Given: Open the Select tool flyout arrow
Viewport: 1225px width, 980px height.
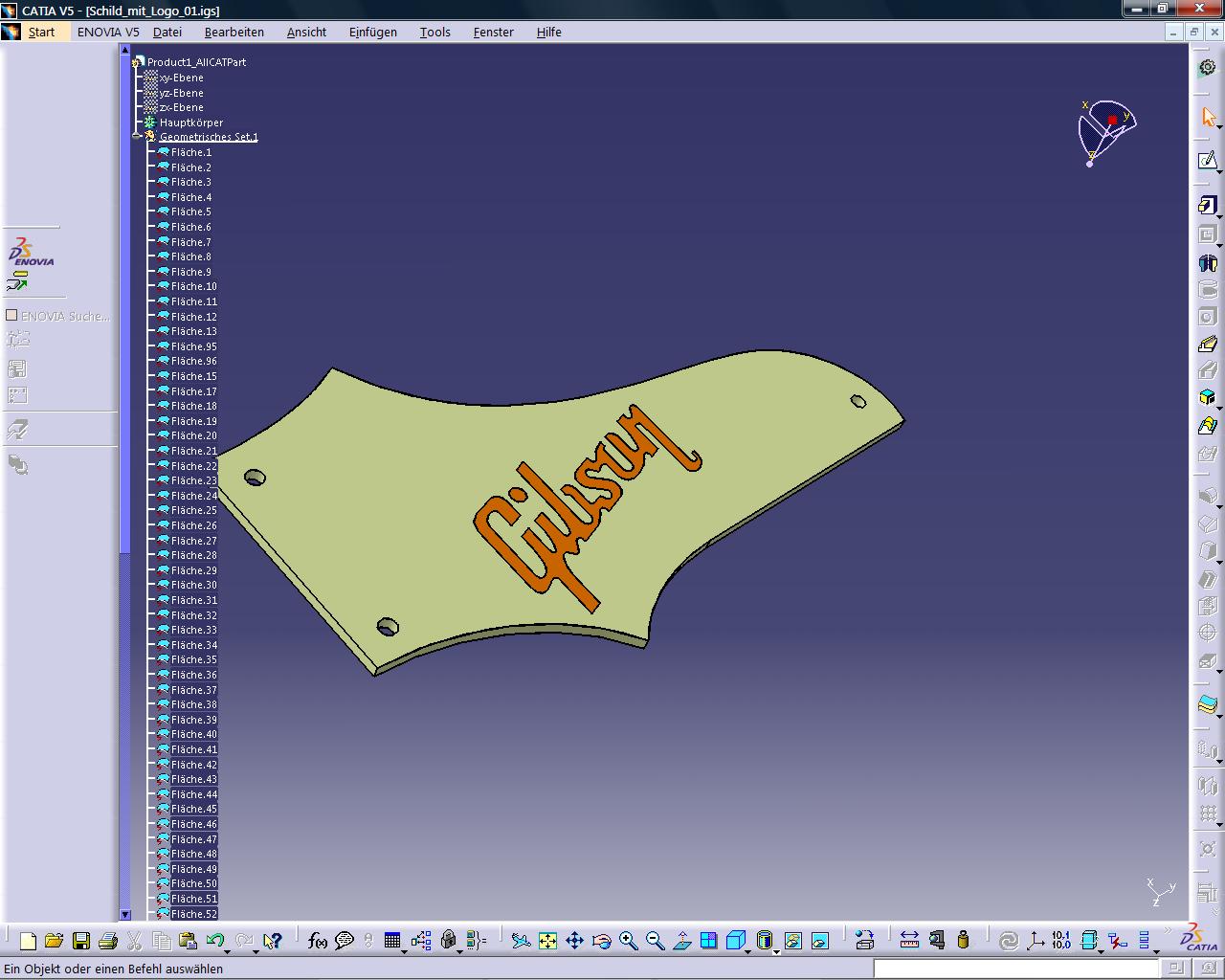Looking at the screenshot, I should (x=1219, y=129).
